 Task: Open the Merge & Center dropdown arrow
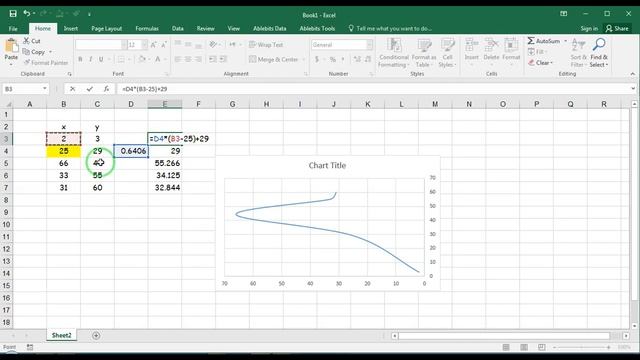click(x=304, y=60)
